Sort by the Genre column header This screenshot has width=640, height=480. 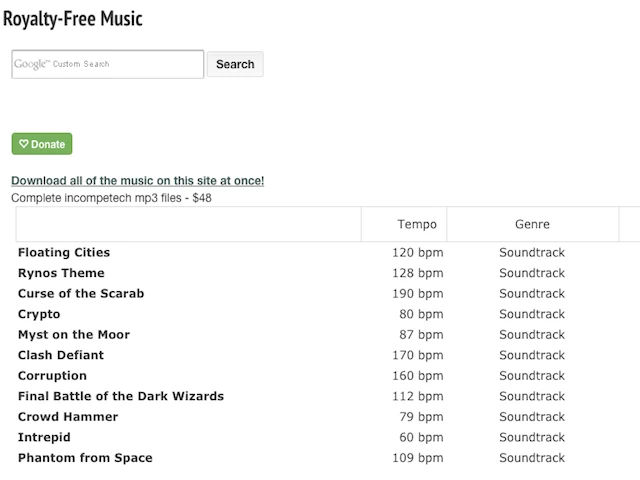coord(532,224)
